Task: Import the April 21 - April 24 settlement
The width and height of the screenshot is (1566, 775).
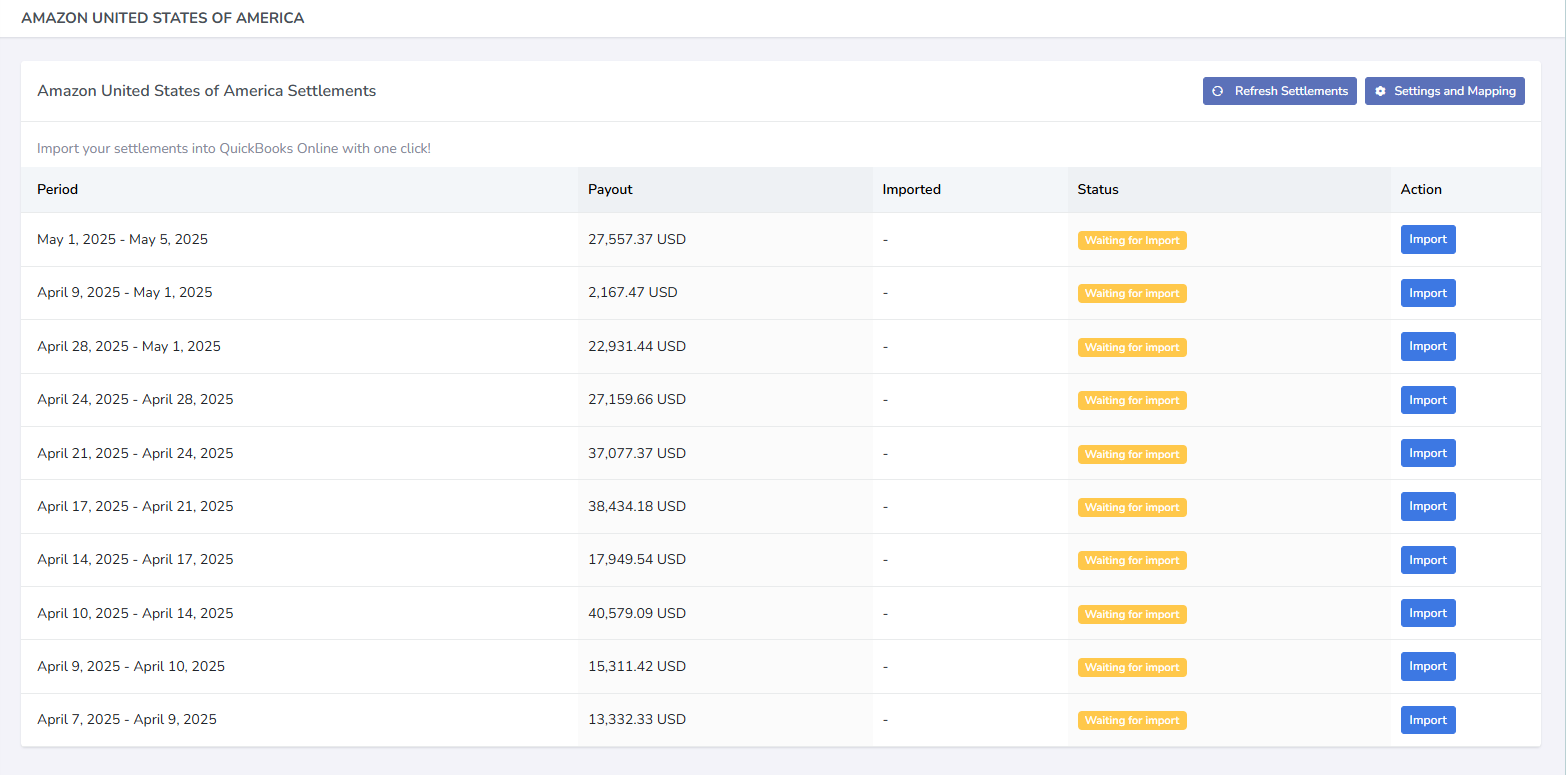Action: [1428, 453]
